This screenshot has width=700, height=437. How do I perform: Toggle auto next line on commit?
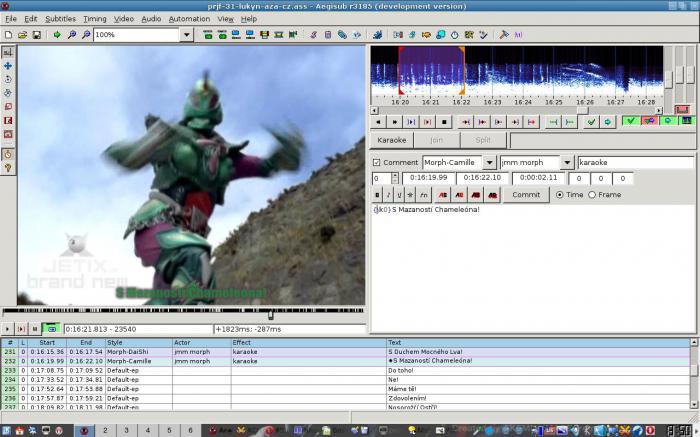pos(650,121)
